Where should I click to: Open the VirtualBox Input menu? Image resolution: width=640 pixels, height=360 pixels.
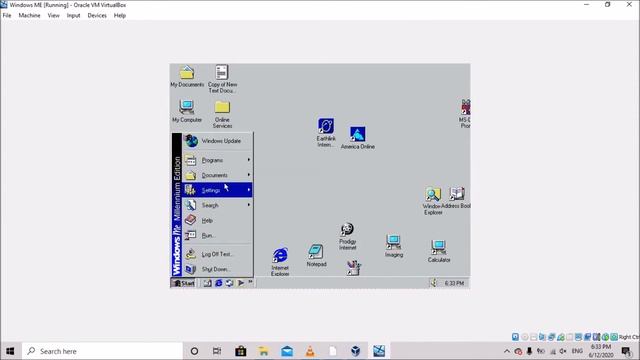tap(73, 16)
